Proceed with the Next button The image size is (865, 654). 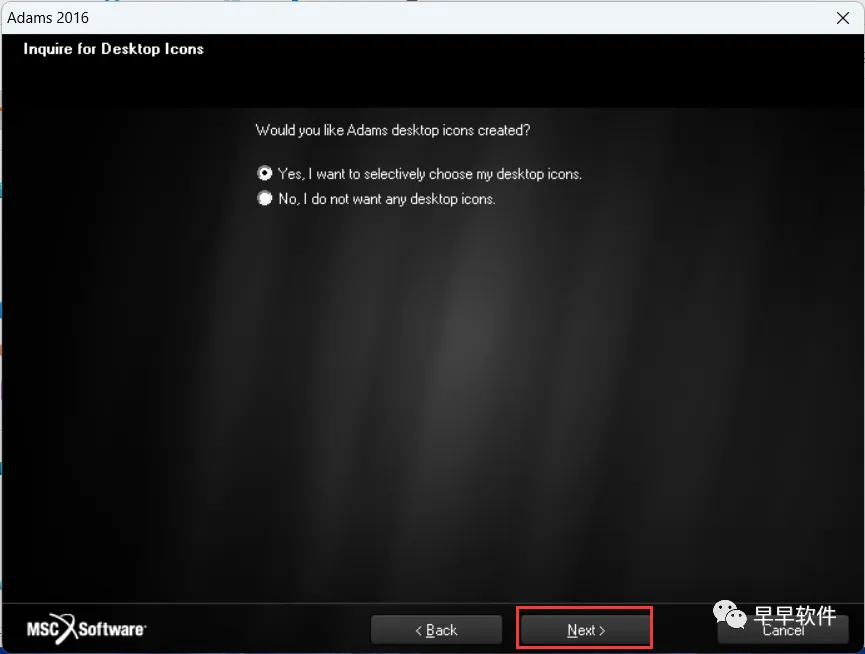pos(585,630)
